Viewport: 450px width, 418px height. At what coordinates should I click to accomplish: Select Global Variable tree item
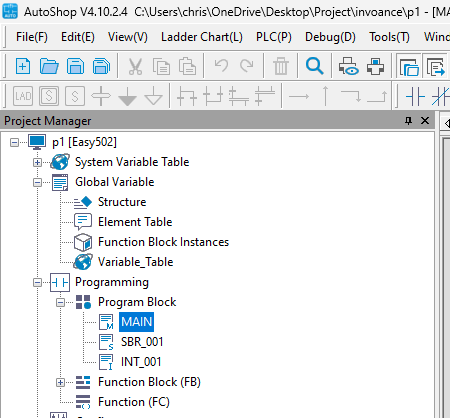click(114, 182)
